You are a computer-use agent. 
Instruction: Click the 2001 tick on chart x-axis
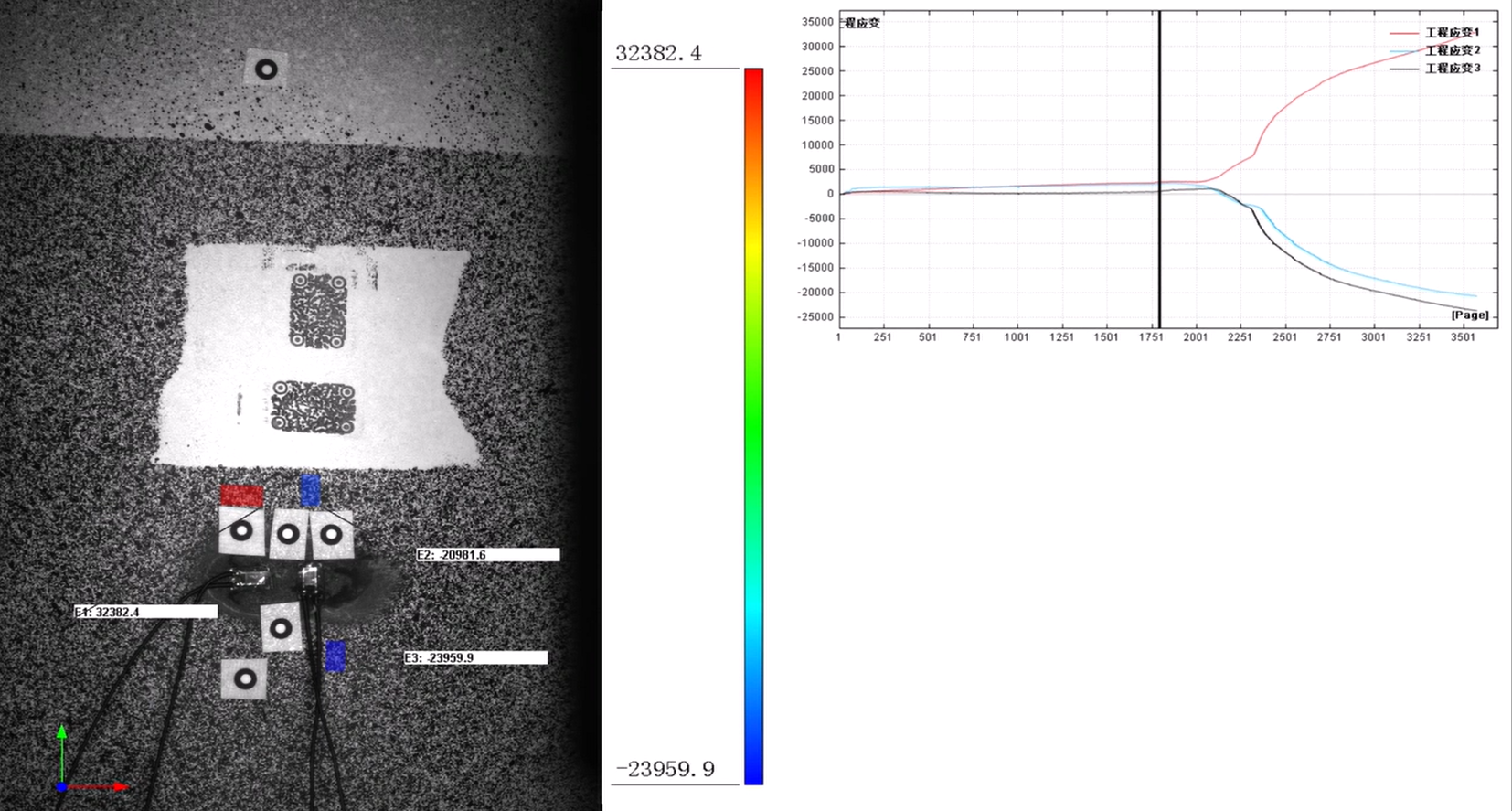1195,337
